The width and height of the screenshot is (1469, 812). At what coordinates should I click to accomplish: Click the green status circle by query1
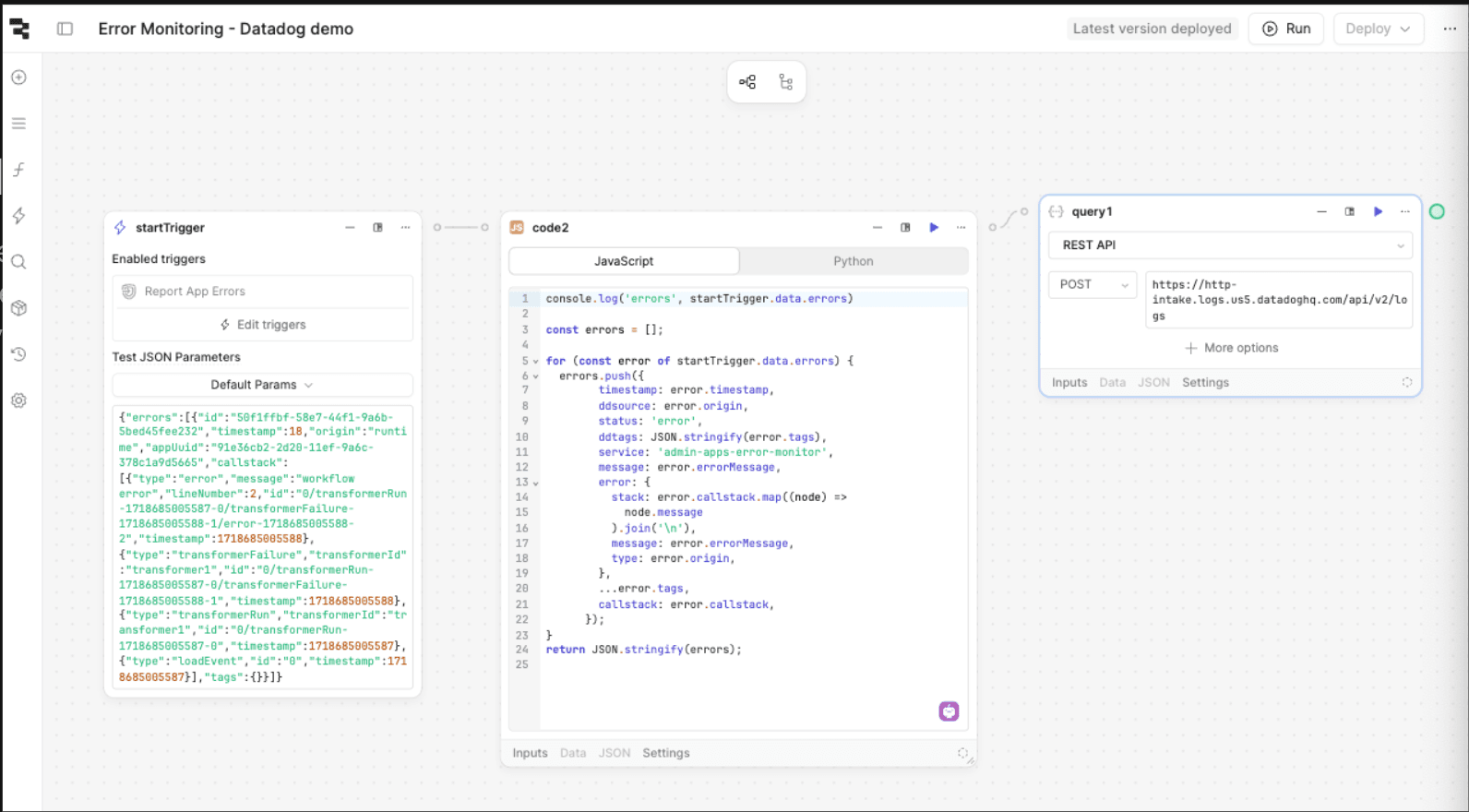pyautogui.click(x=1437, y=212)
